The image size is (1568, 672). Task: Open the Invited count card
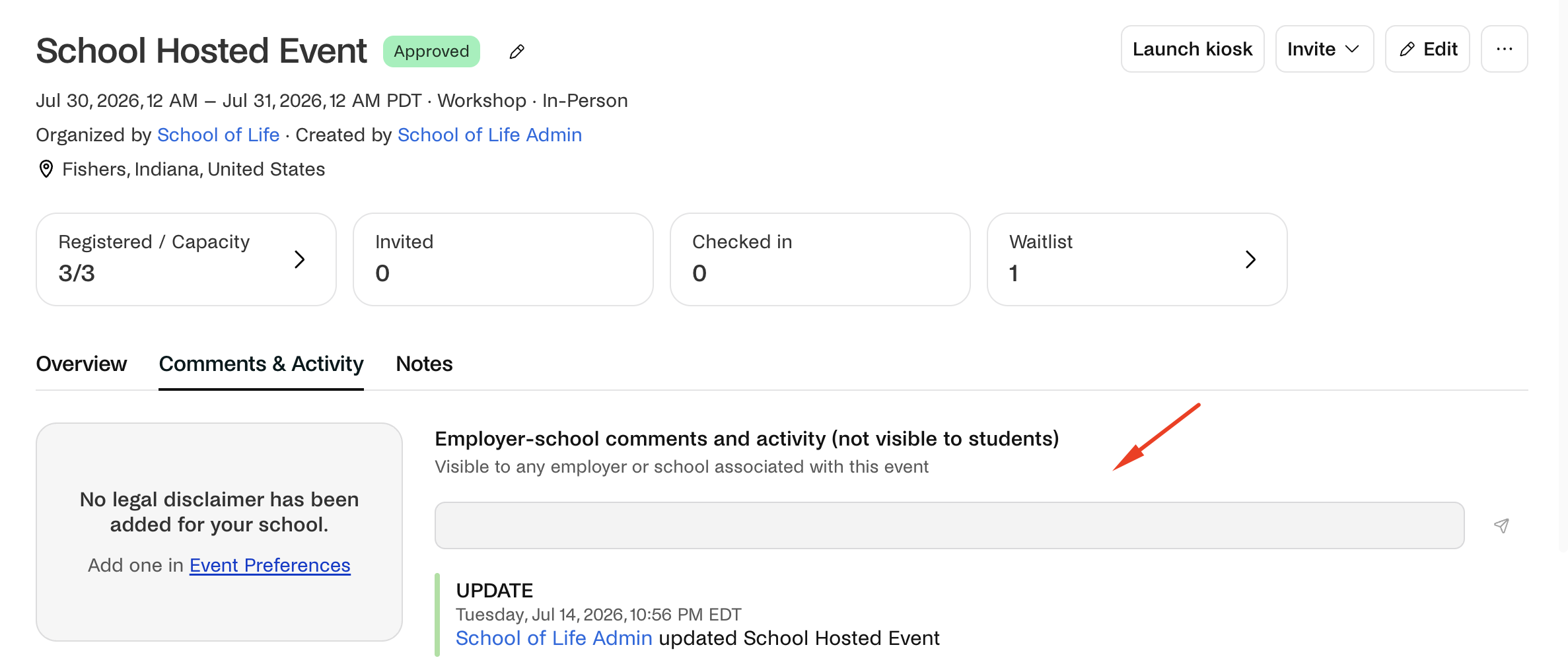pos(503,259)
